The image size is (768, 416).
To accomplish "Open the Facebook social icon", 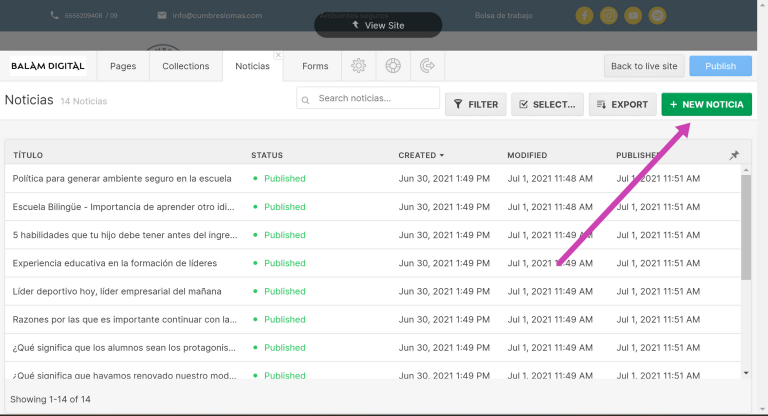I will pyautogui.click(x=584, y=16).
